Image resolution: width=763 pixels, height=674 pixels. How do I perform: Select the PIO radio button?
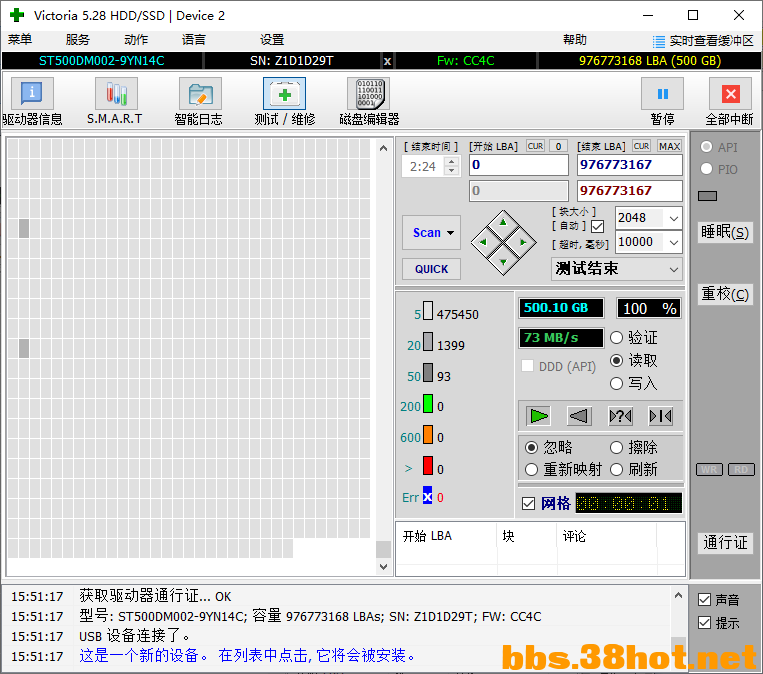pyautogui.click(x=707, y=169)
